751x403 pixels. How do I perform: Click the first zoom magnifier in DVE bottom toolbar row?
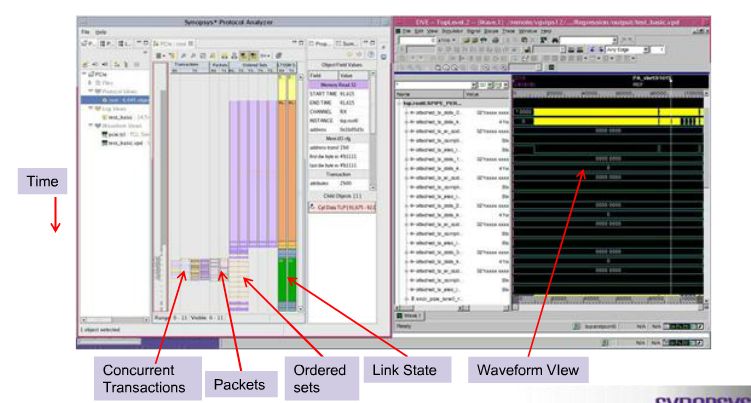pyautogui.click(x=438, y=68)
